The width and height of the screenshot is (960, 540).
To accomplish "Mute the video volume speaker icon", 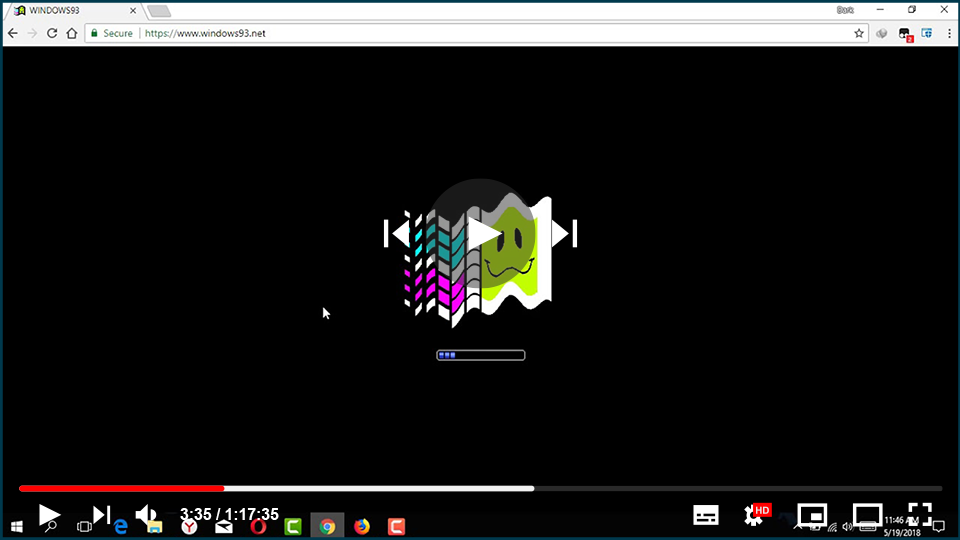I will [147, 515].
